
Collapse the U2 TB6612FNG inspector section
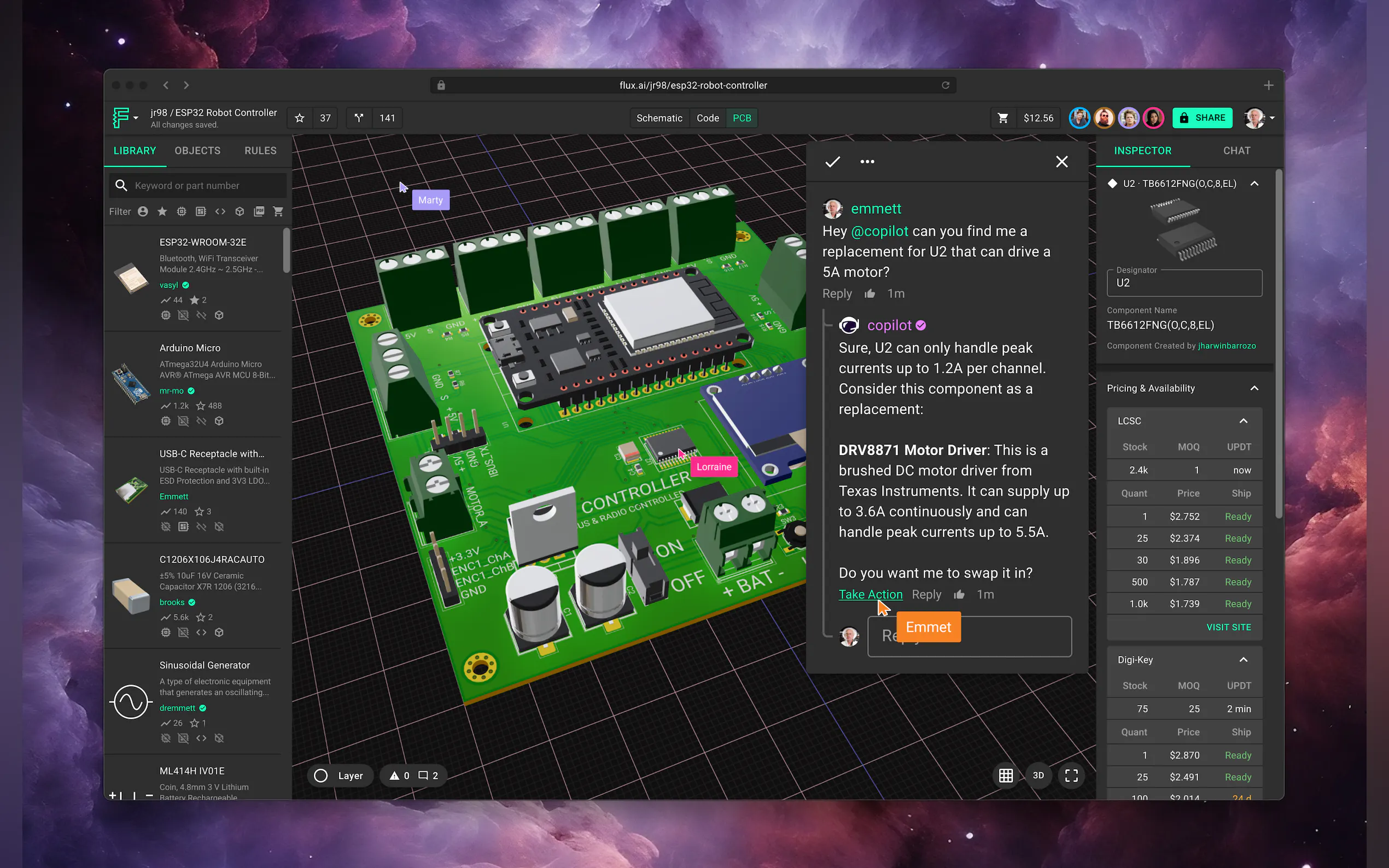coord(1254,183)
